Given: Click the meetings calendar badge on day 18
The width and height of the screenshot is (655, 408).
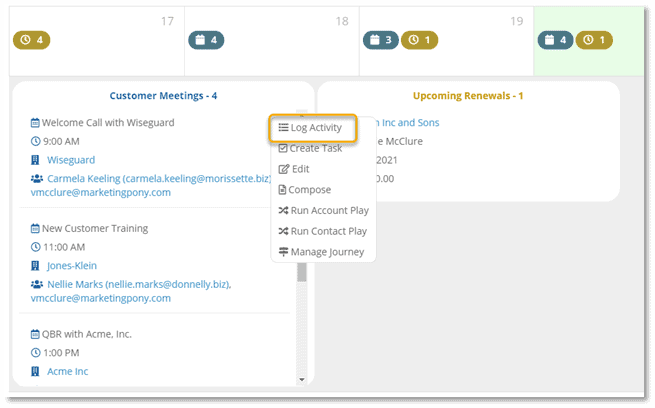Looking at the screenshot, I should 205,40.
